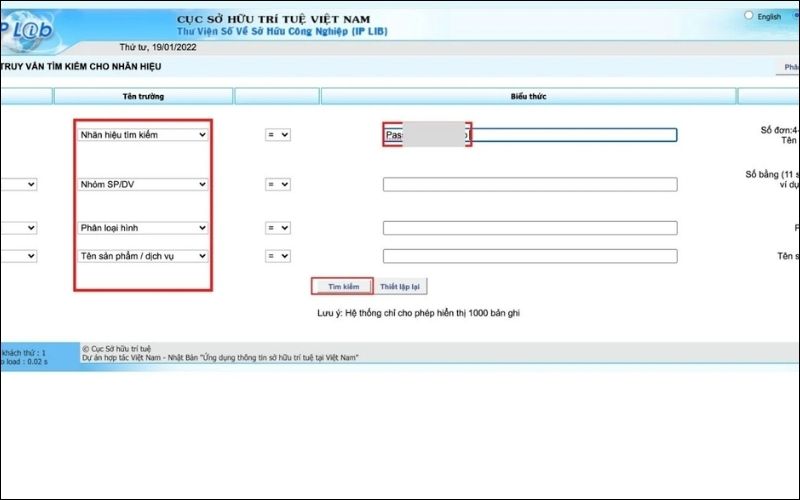
Task: Open the leftmost dropdown in 'Nhóm SP/DV' row
Action: 18,185
